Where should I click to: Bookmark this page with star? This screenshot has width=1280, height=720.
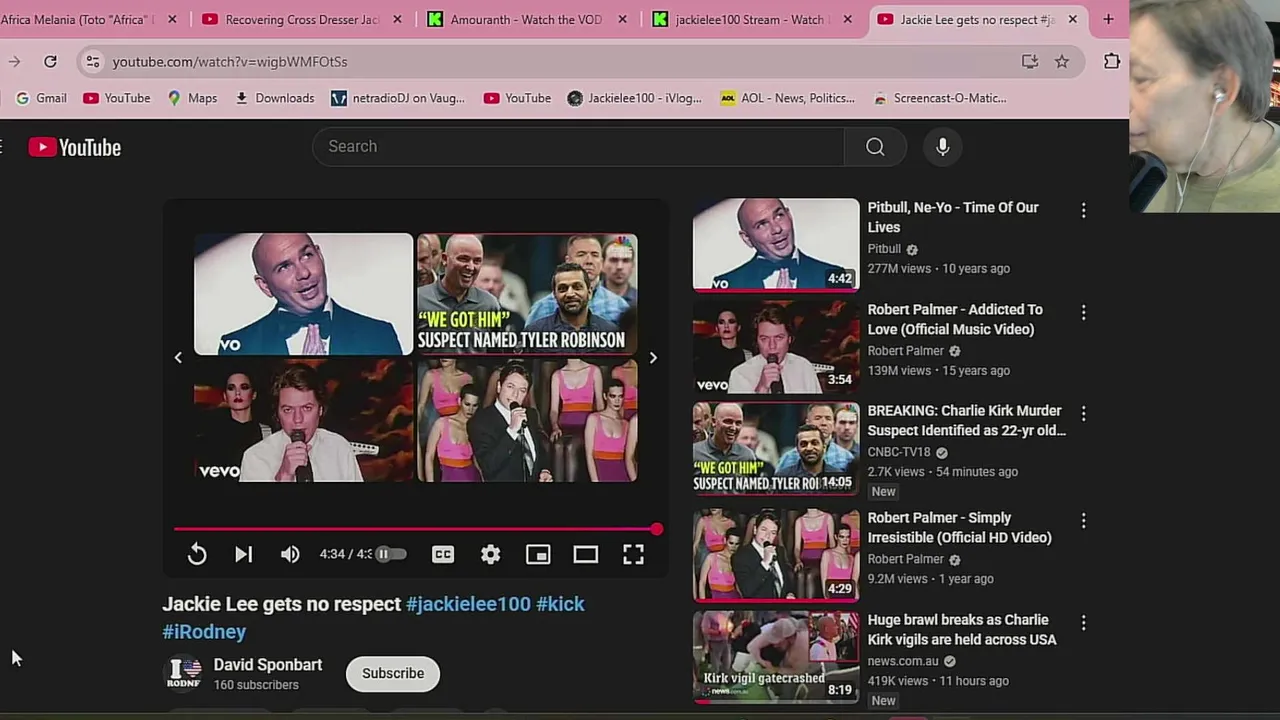click(x=1062, y=62)
